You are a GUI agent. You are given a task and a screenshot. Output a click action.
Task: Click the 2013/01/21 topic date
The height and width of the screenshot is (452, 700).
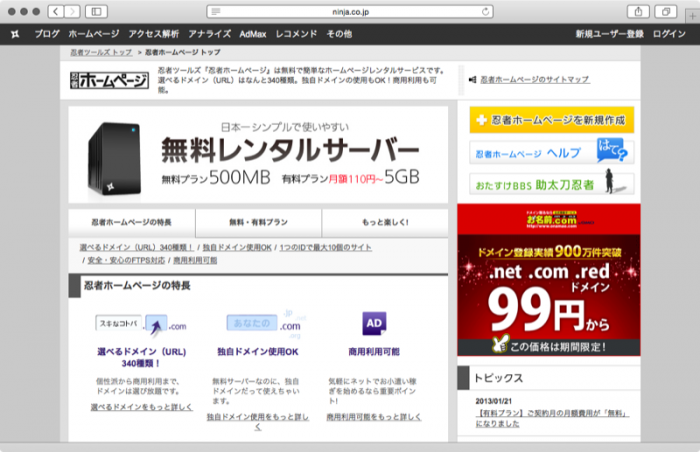(x=493, y=401)
